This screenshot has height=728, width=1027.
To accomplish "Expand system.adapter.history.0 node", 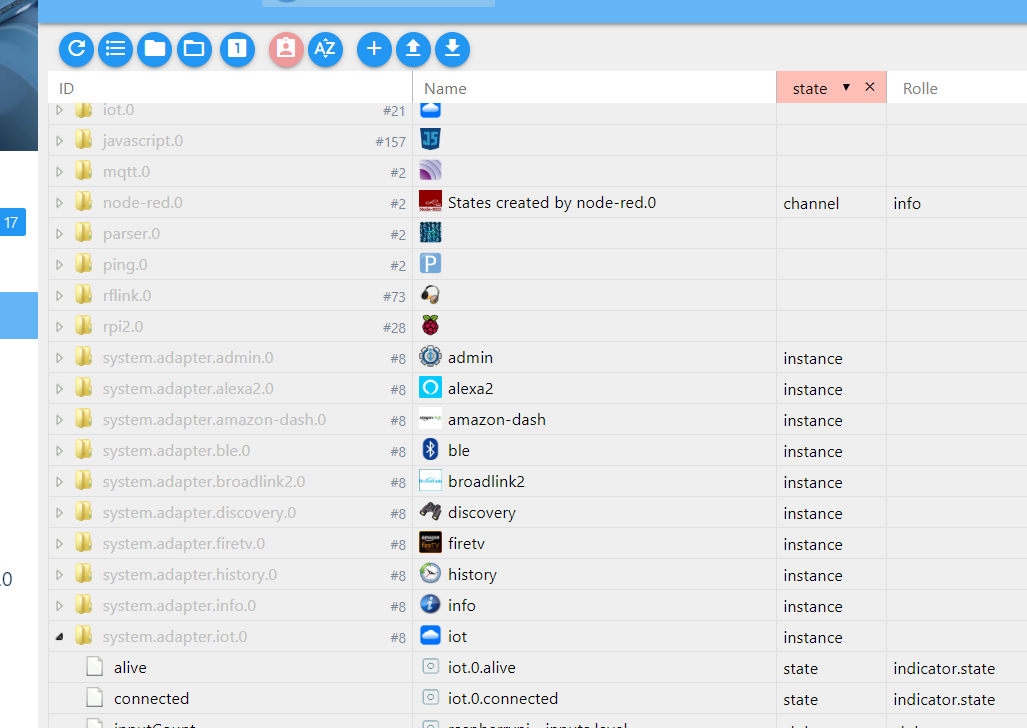I will point(60,575).
